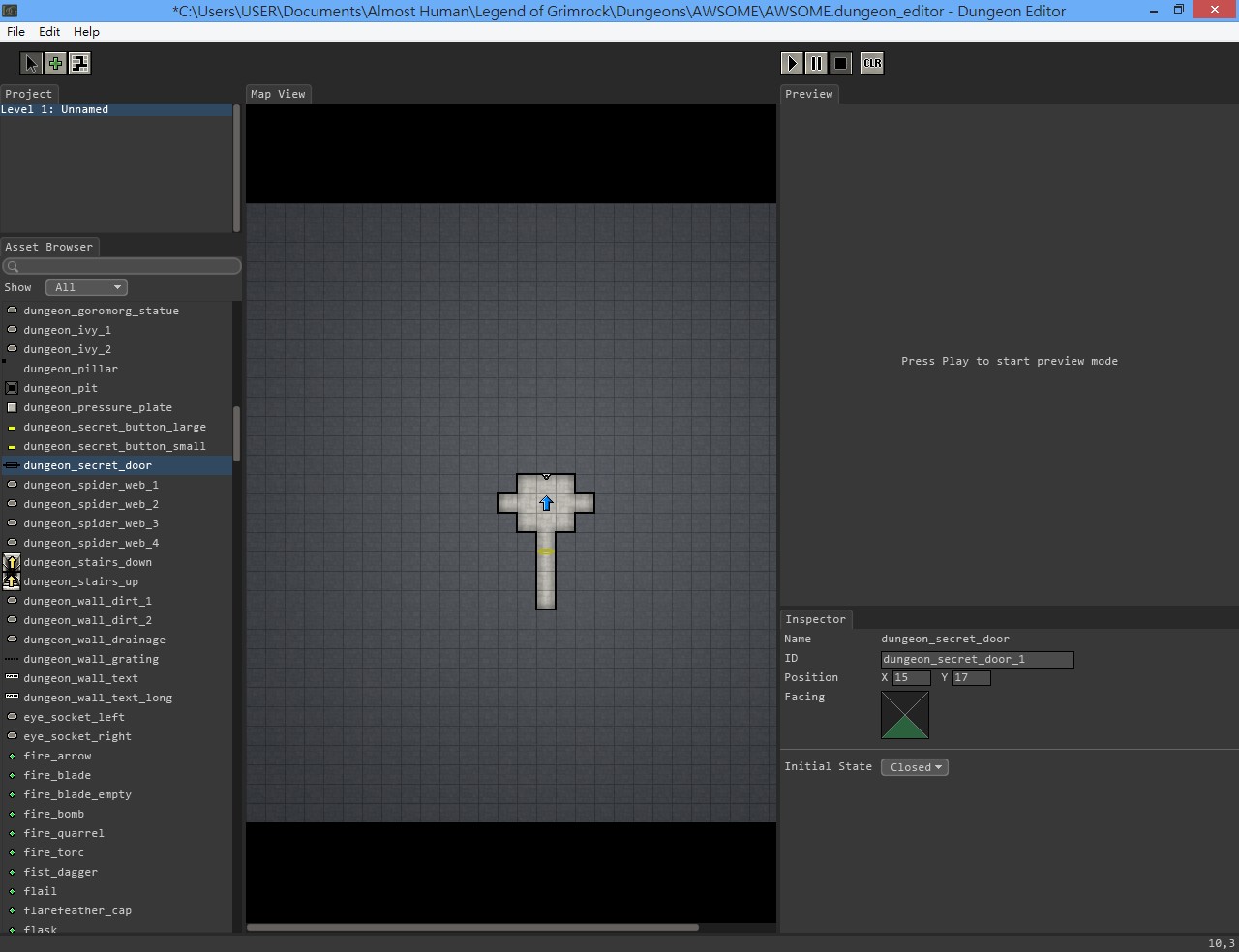Pause the dungeon preview
1239x952 pixels.
pyautogui.click(x=816, y=64)
